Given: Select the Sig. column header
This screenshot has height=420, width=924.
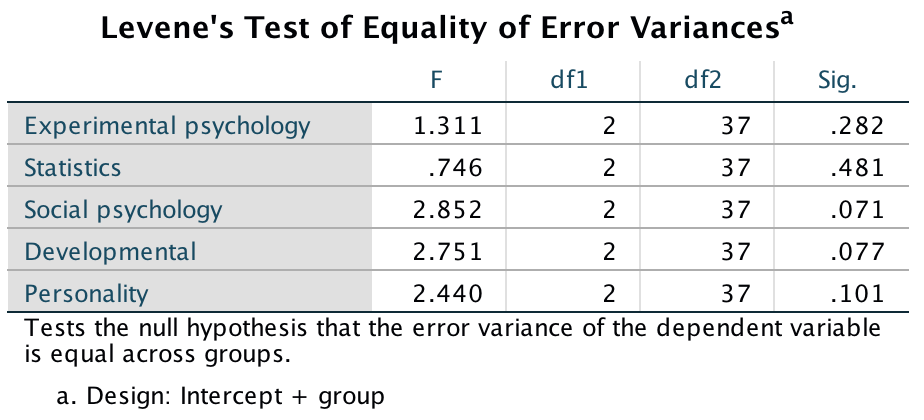Looking at the screenshot, I should pos(836,82).
